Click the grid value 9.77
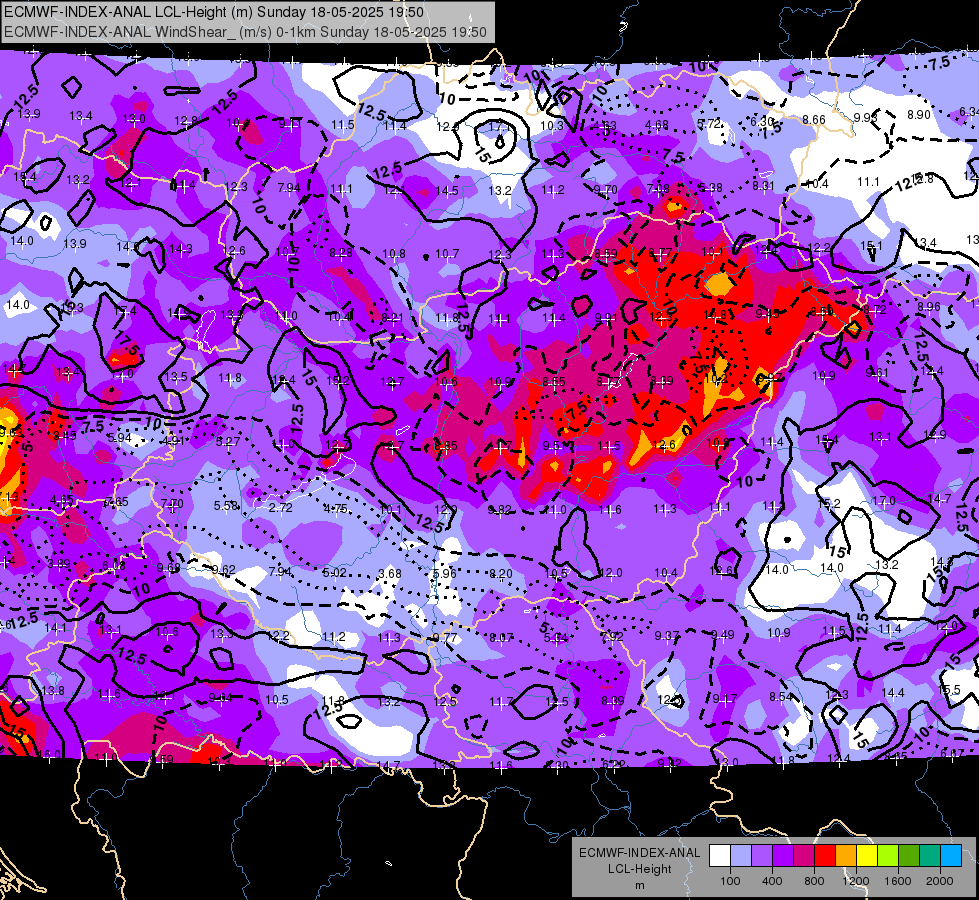This screenshot has height=900, width=979. tap(445, 638)
